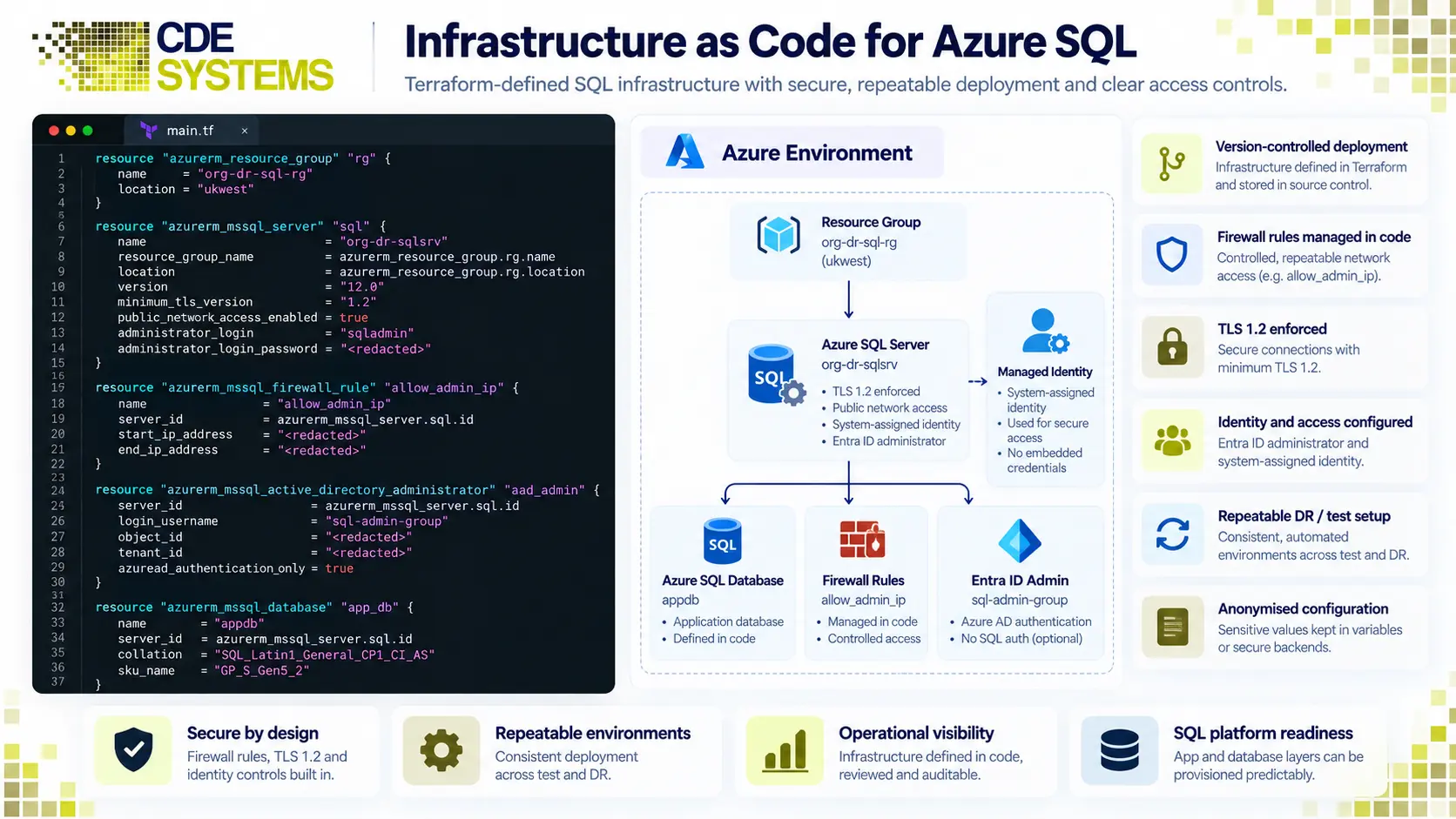1456x819 pixels.
Task: Click the Resource Group cube icon
Action: [779, 235]
